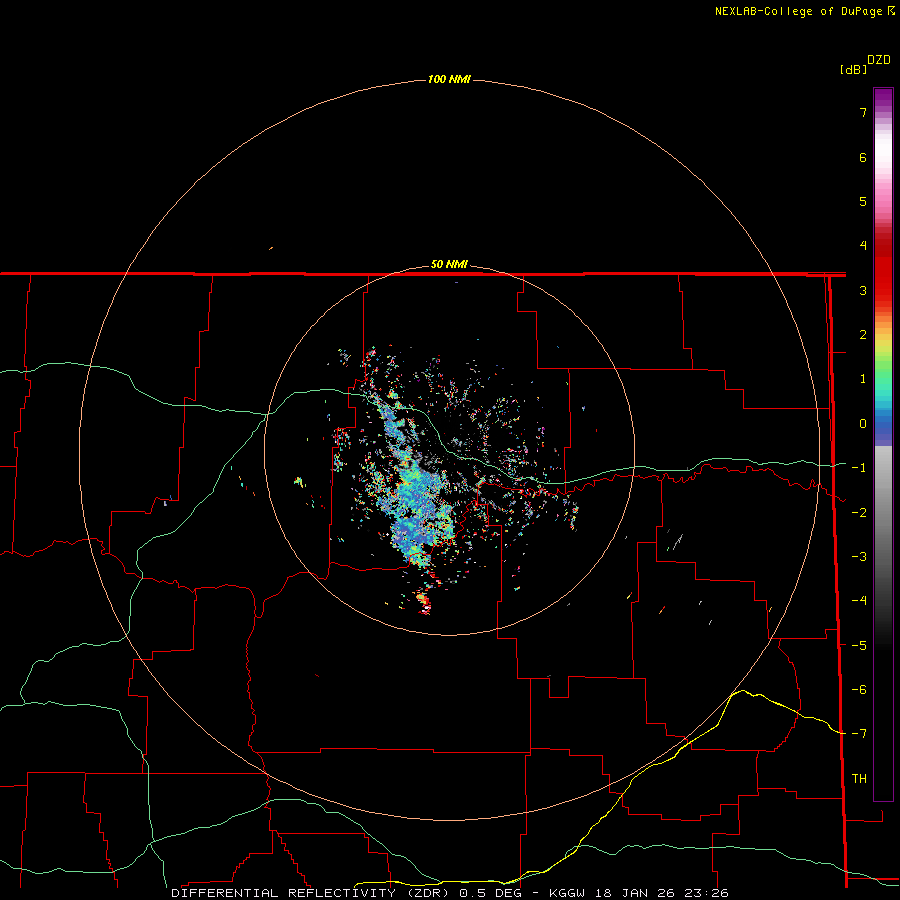Click the -4 value on the color scale
Screen dimensions: 900x900
pyautogui.click(x=859, y=601)
